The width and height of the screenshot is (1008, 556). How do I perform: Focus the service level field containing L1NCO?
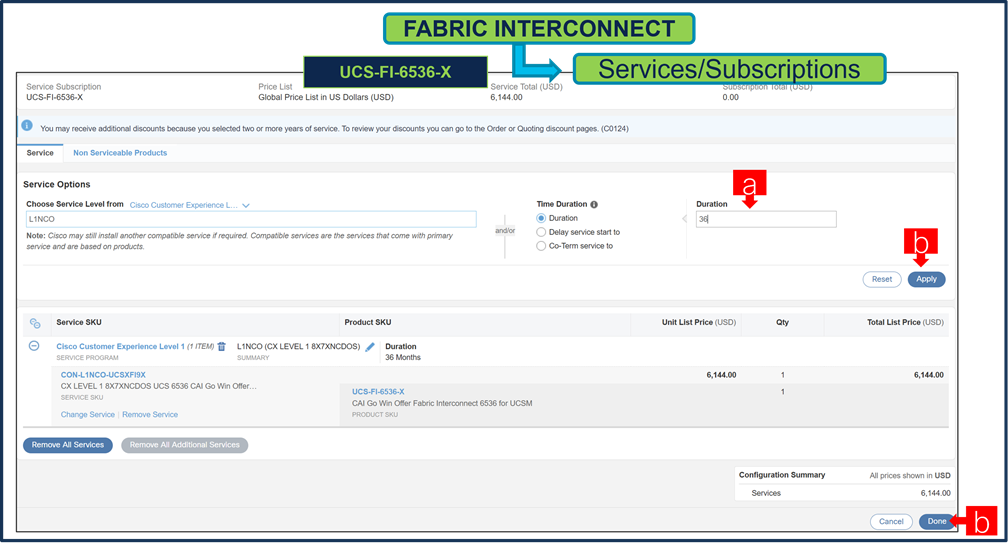[251, 219]
